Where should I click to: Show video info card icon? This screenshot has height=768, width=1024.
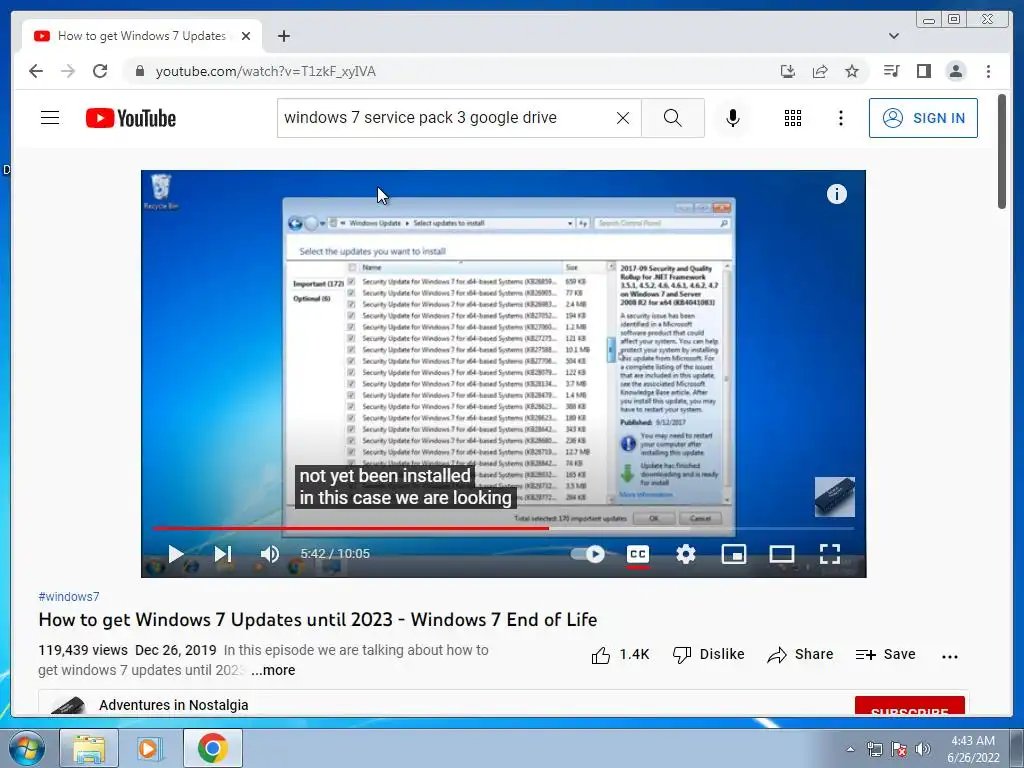click(x=837, y=194)
